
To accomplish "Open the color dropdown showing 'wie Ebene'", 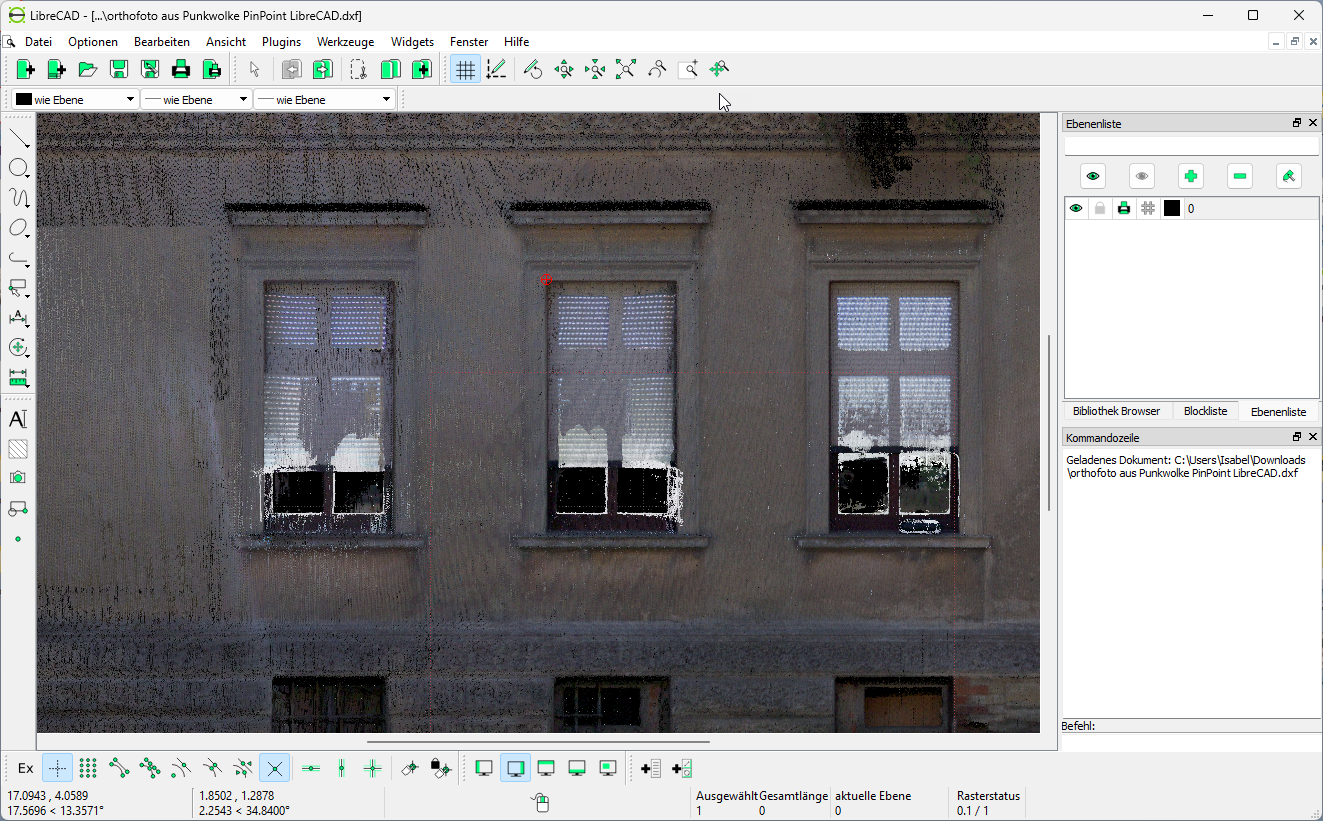I will [x=75, y=100].
